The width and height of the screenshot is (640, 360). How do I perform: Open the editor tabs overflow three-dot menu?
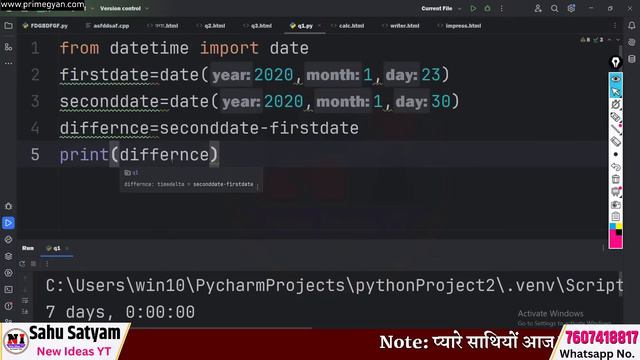(615, 26)
